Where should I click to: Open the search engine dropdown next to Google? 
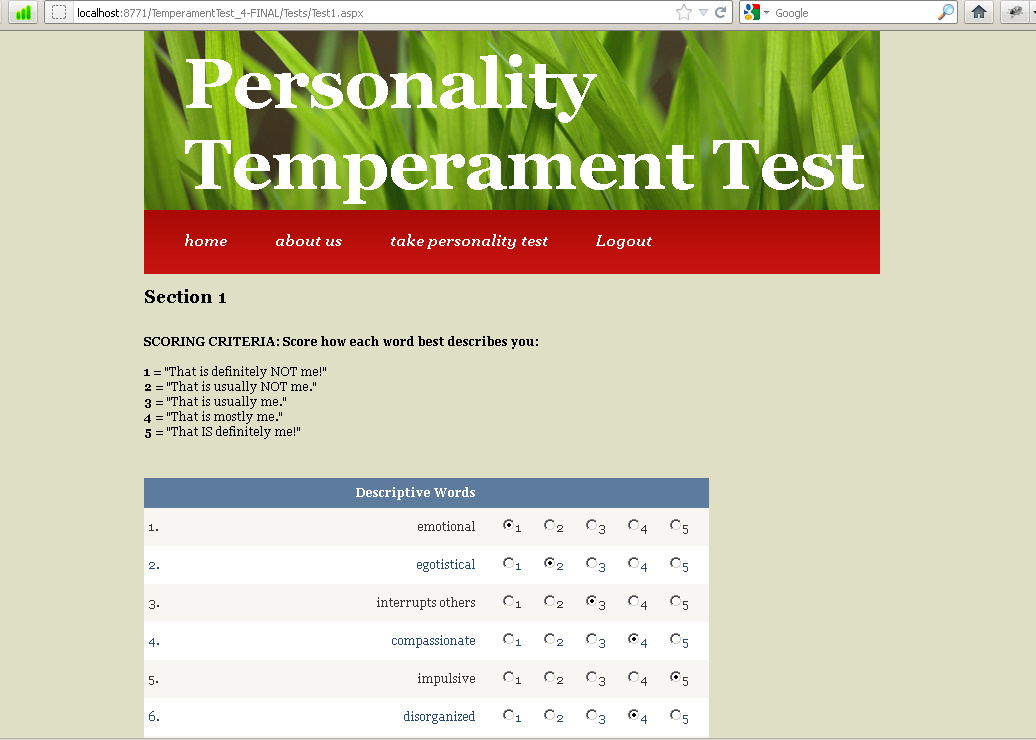pyautogui.click(x=767, y=12)
